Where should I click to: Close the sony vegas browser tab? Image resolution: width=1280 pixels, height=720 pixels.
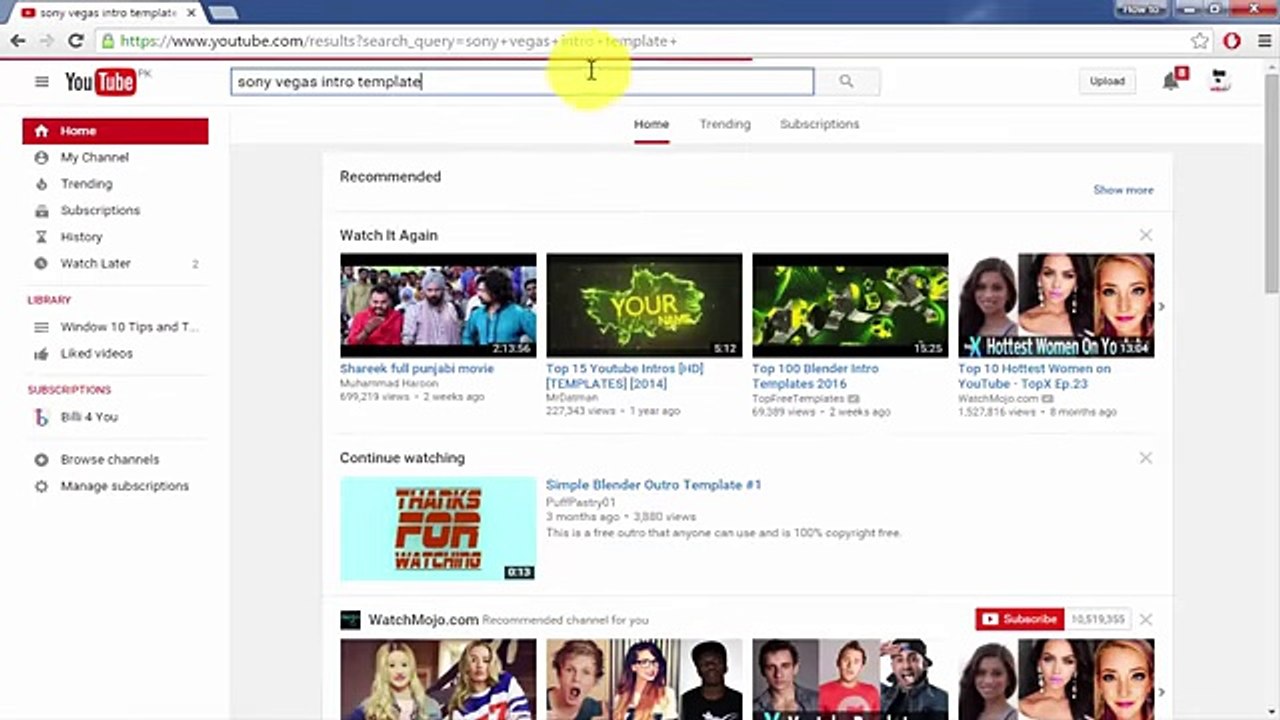pos(191,13)
